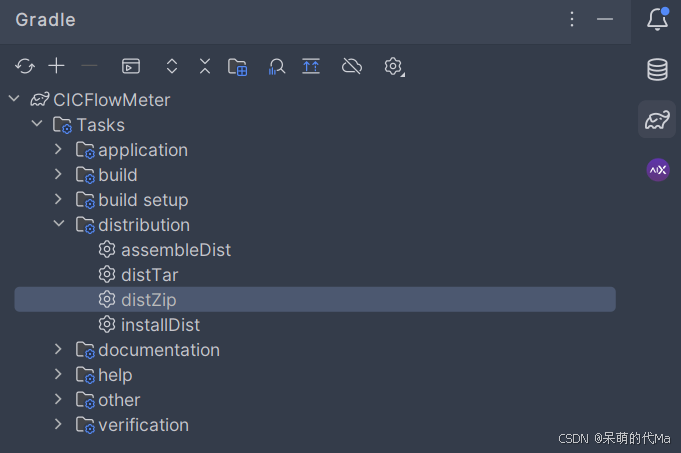Open the purple AIX sidebar tool
Screen dimensions: 681x453
[658, 170]
